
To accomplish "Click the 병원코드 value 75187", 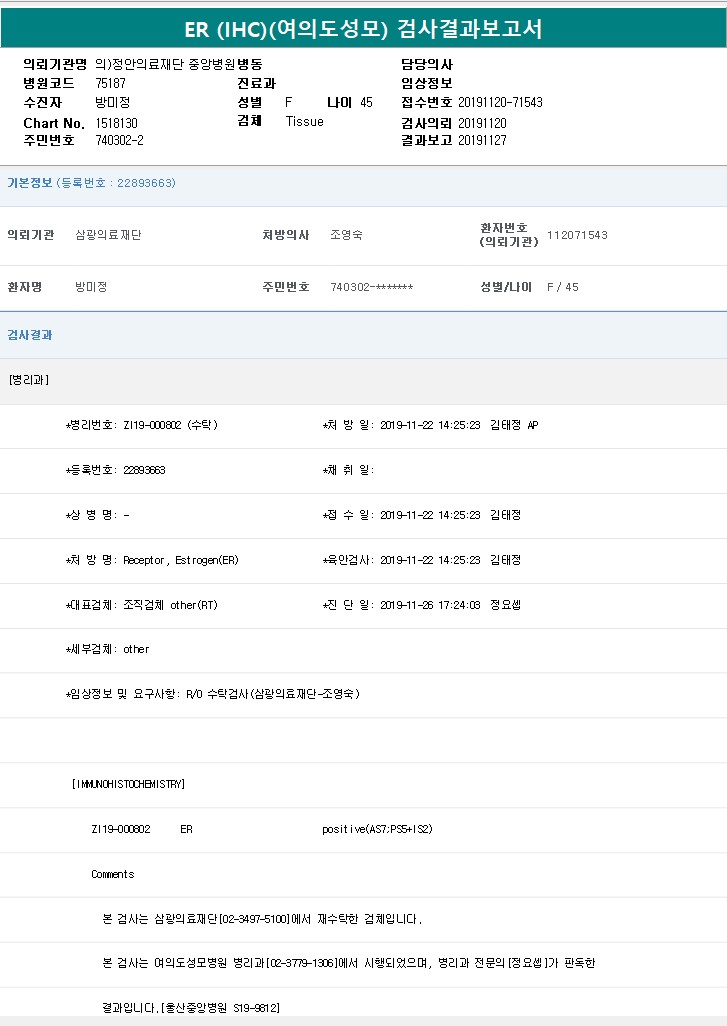I will (110, 83).
